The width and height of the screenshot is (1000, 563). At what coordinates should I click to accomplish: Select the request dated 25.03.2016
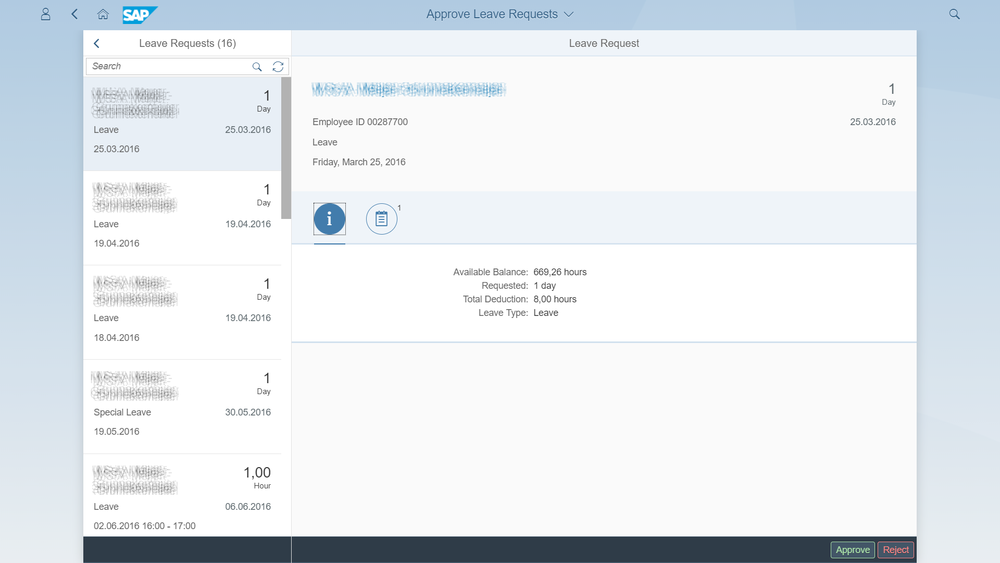pyautogui.click(x=182, y=124)
